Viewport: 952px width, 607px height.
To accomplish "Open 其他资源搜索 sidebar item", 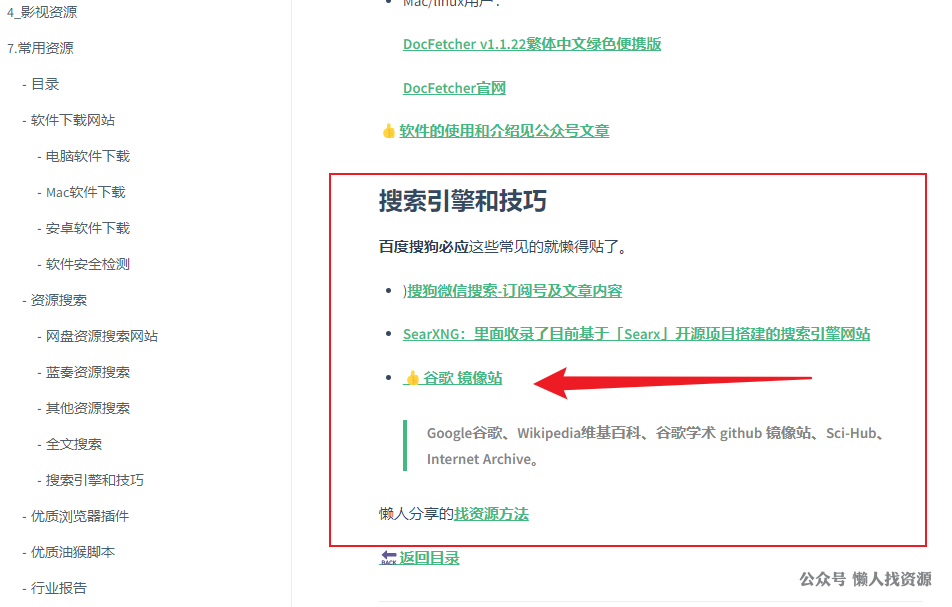I will 87,409.
